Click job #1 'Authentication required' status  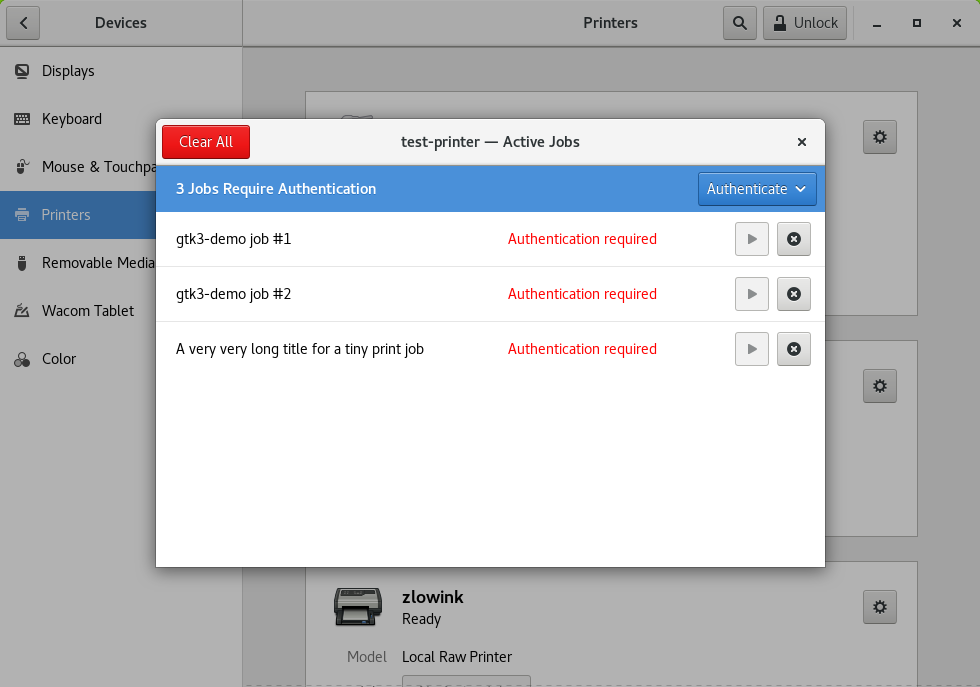(582, 239)
